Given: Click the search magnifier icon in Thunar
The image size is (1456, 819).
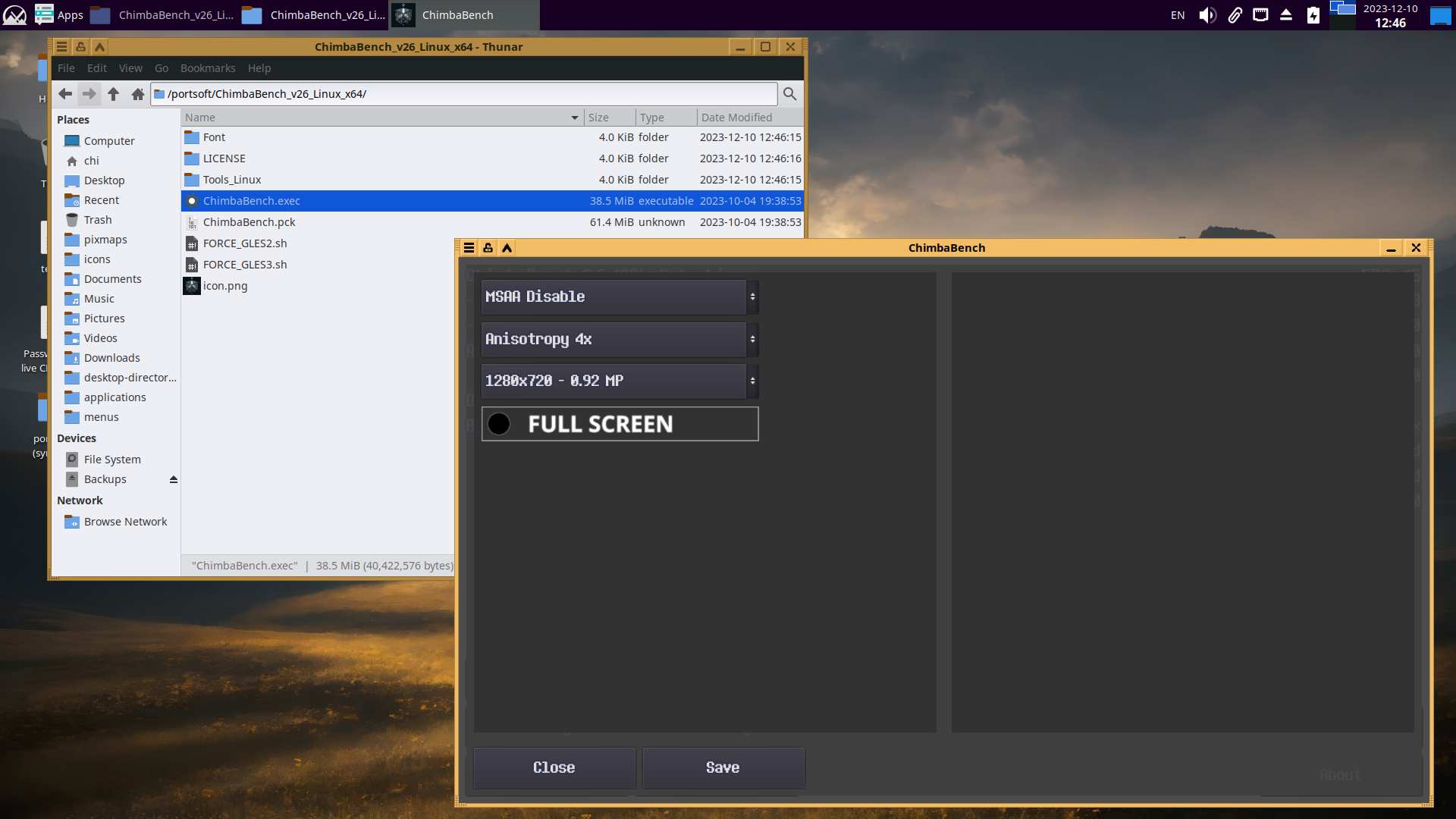Looking at the screenshot, I should pyautogui.click(x=789, y=94).
